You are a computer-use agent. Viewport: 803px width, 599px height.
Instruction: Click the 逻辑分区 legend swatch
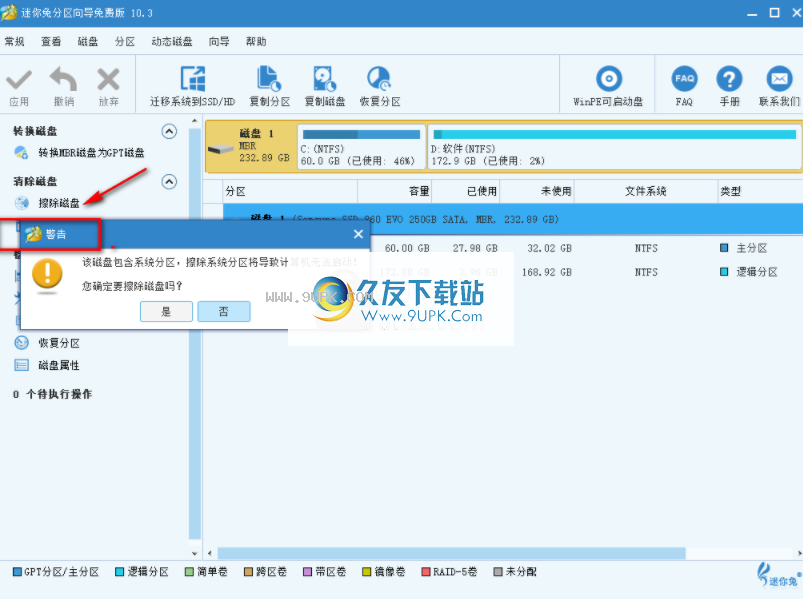[x=120, y=572]
